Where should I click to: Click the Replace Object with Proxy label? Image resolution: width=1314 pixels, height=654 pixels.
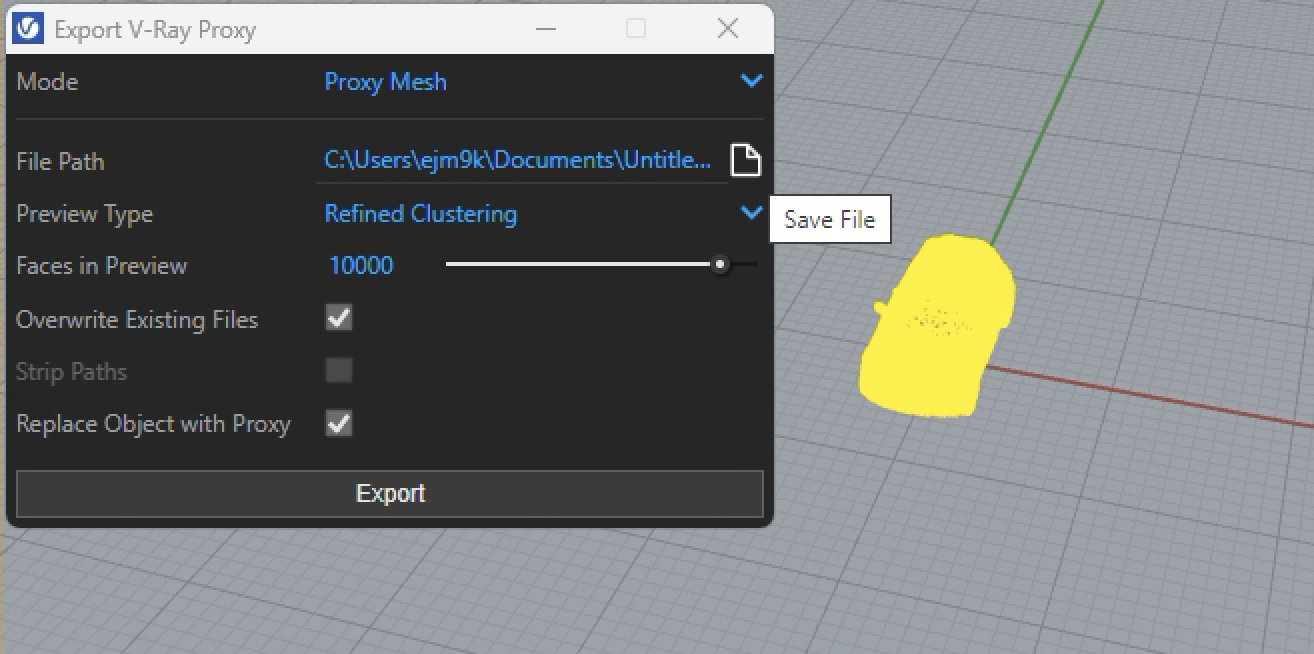tap(153, 424)
